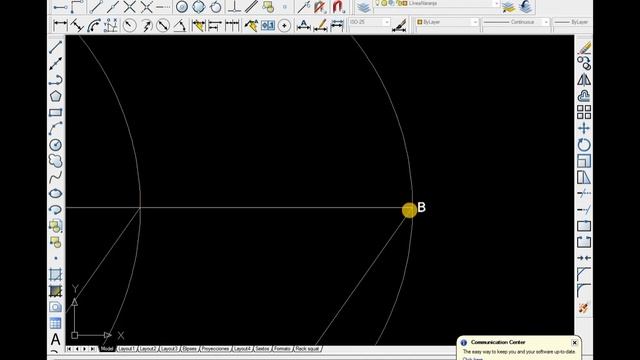Select the Ellipse Arc tool

coord(56,209)
